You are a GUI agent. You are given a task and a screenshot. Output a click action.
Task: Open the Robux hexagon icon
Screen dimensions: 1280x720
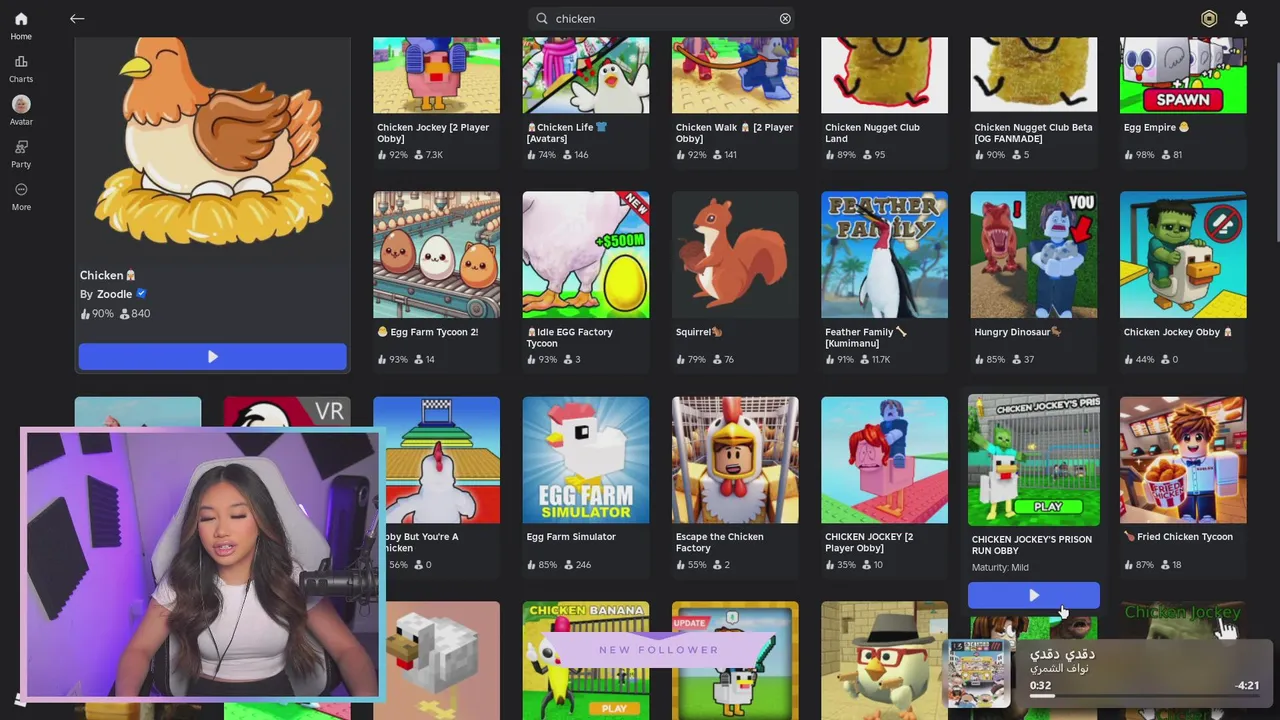click(1209, 18)
